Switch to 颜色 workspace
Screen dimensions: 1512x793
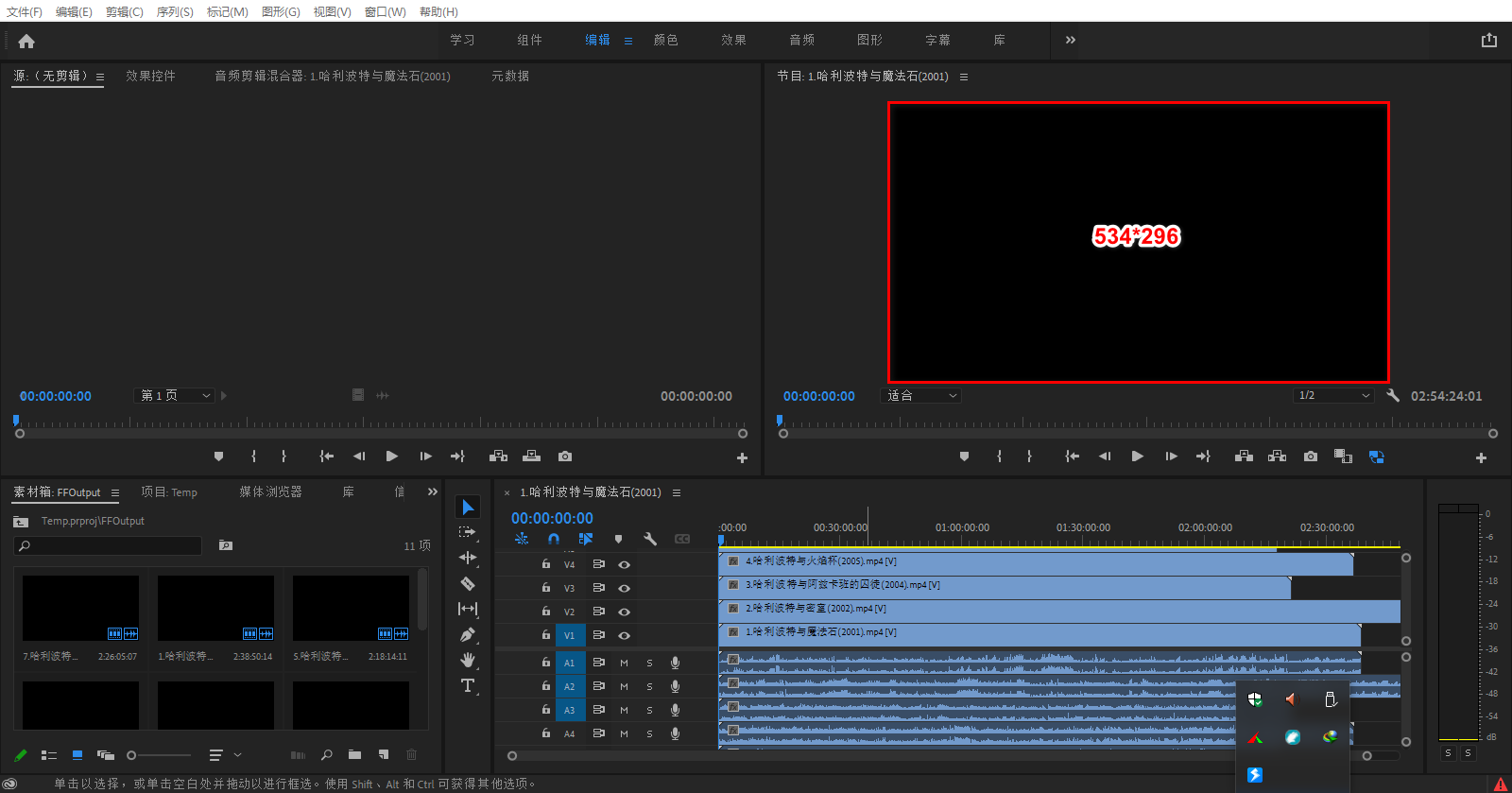(x=666, y=40)
